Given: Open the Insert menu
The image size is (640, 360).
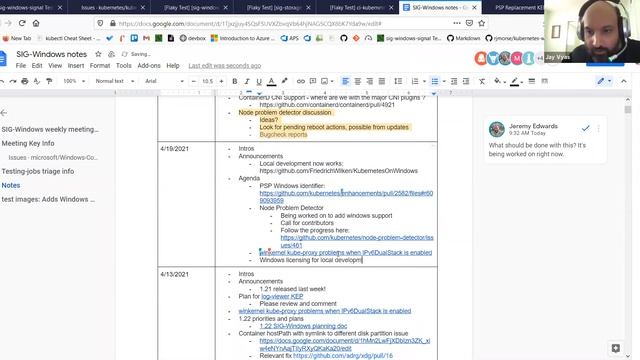Looking at the screenshot, I should (x=76, y=66).
